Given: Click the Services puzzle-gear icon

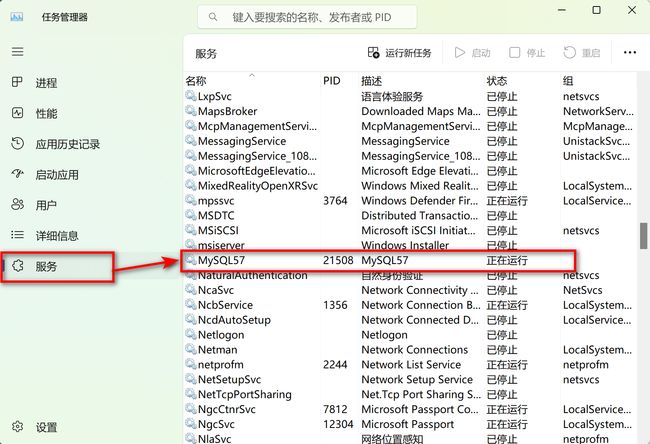Looking at the screenshot, I should (17, 266).
